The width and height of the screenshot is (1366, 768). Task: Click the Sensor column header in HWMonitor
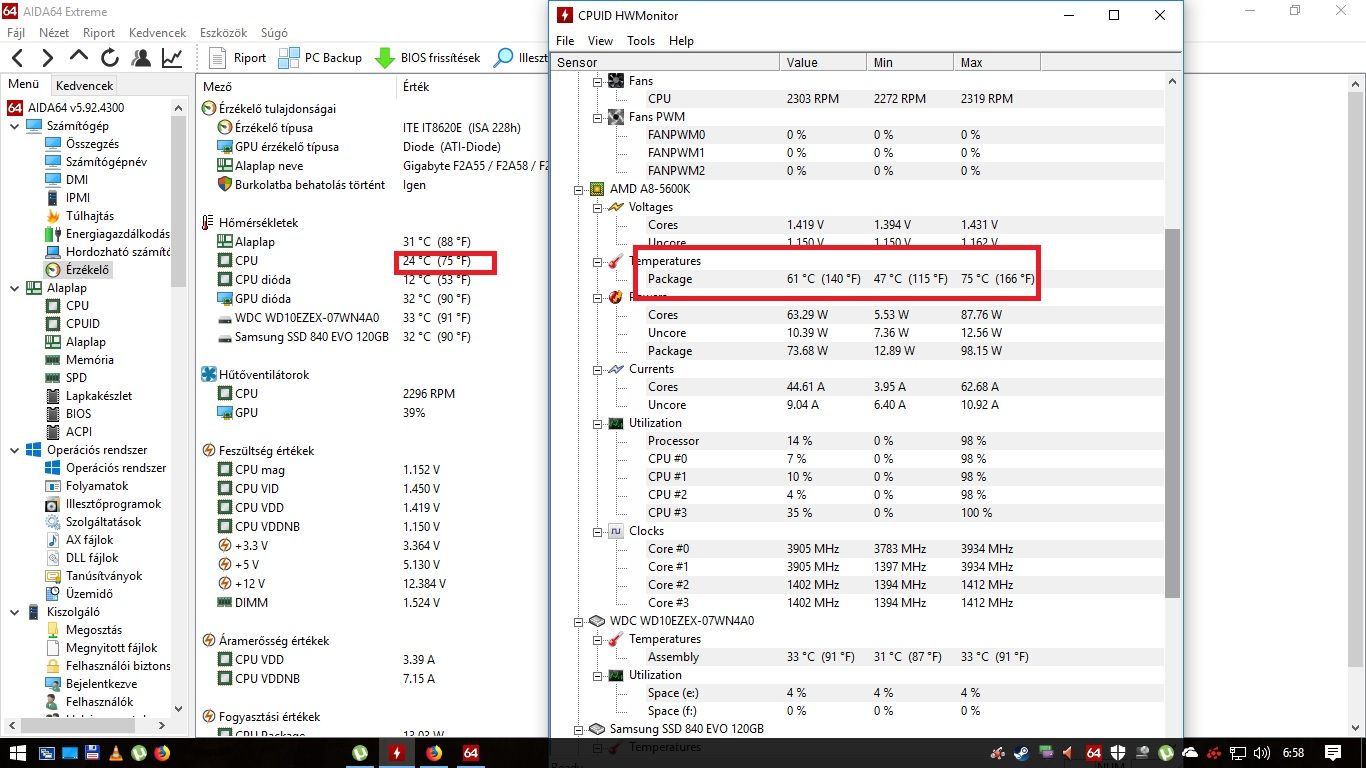[665, 62]
